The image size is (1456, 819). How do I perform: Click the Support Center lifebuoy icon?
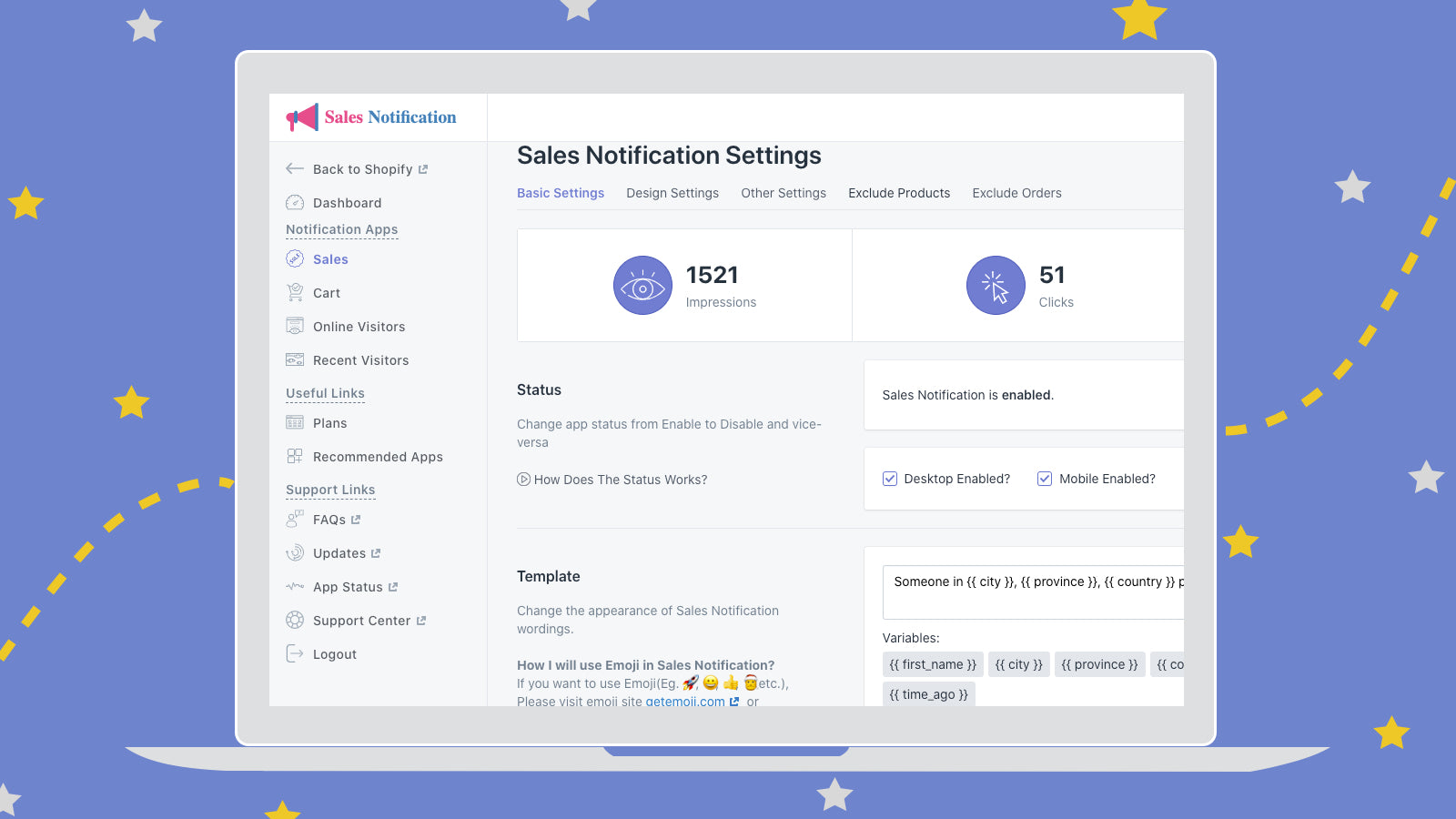[295, 621]
